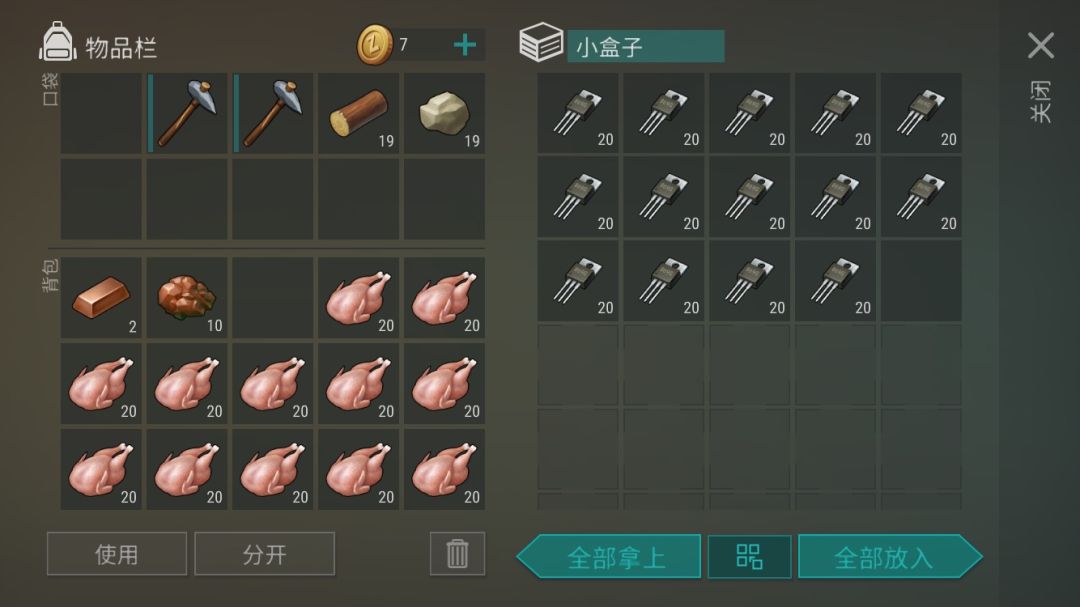The image size is (1080, 607).
Task: Click the trash can delete icon
Action: (x=457, y=553)
